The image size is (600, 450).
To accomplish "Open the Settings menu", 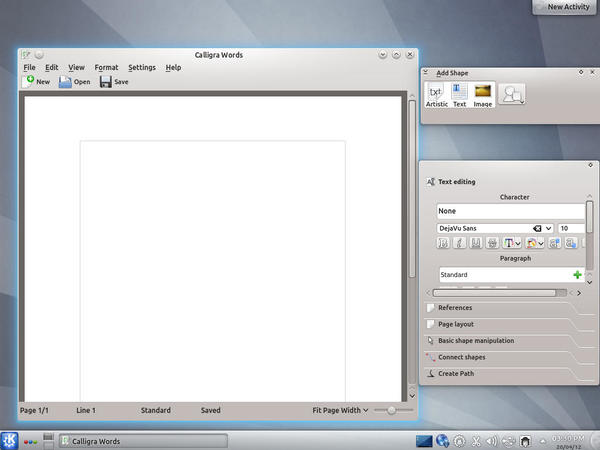I will [142, 68].
